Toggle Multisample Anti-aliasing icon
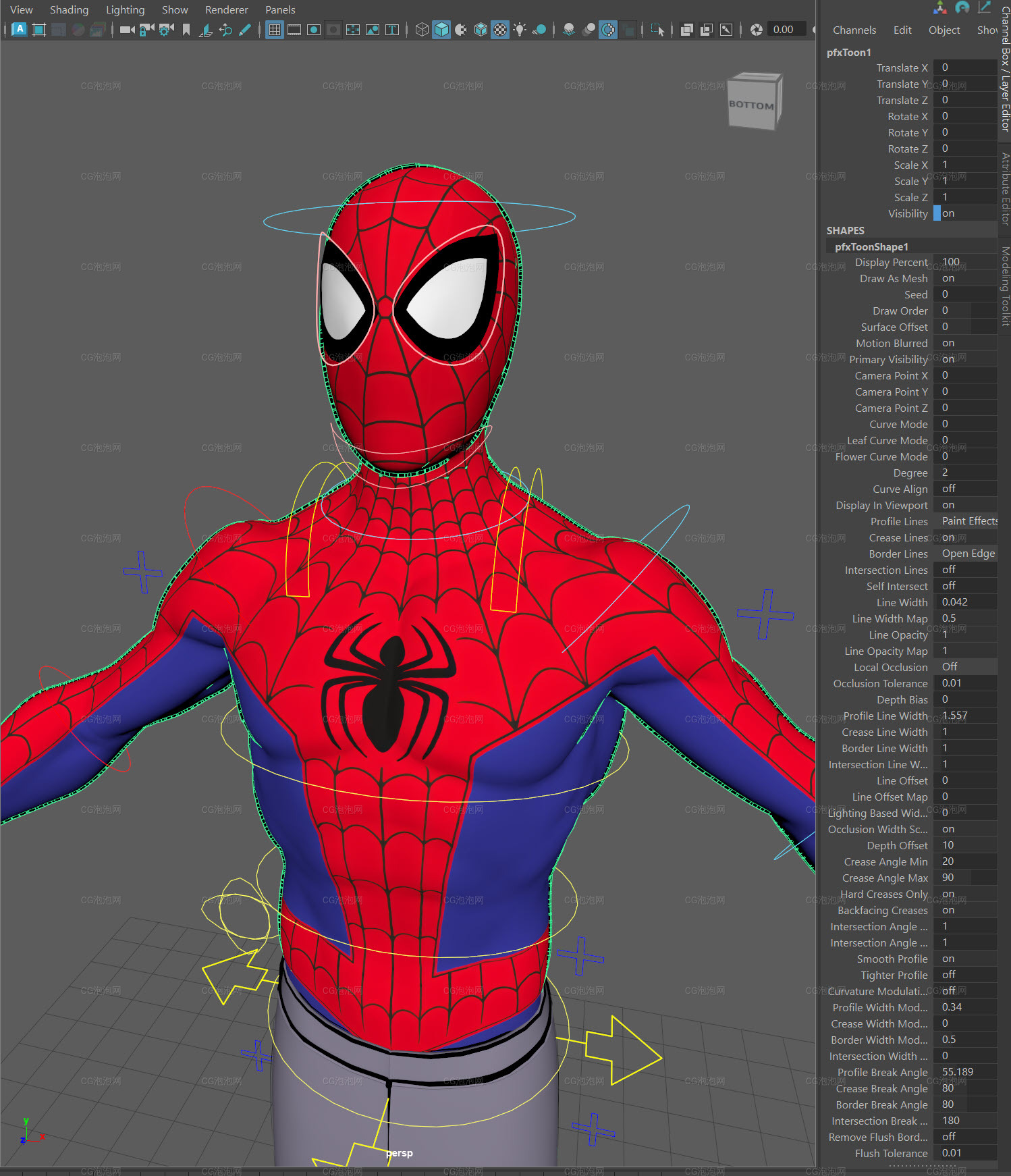1011x1176 pixels. point(608,30)
